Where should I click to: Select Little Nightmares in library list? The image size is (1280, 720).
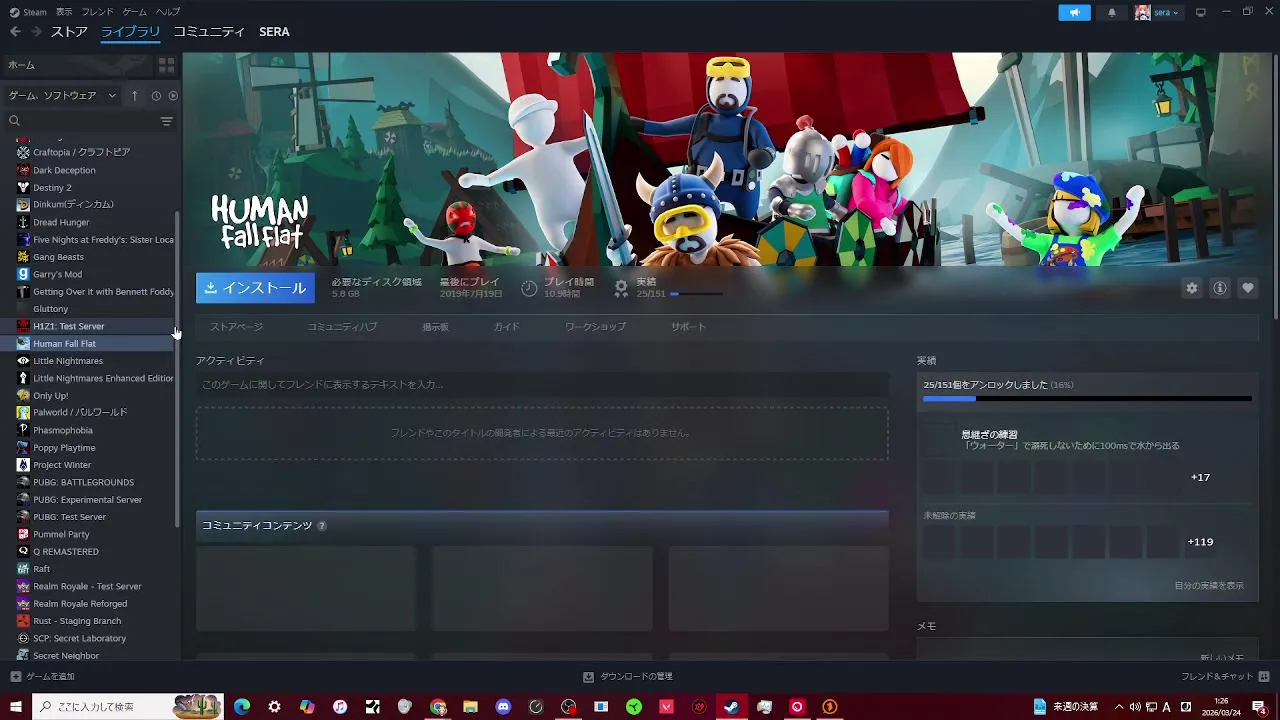point(67,361)
